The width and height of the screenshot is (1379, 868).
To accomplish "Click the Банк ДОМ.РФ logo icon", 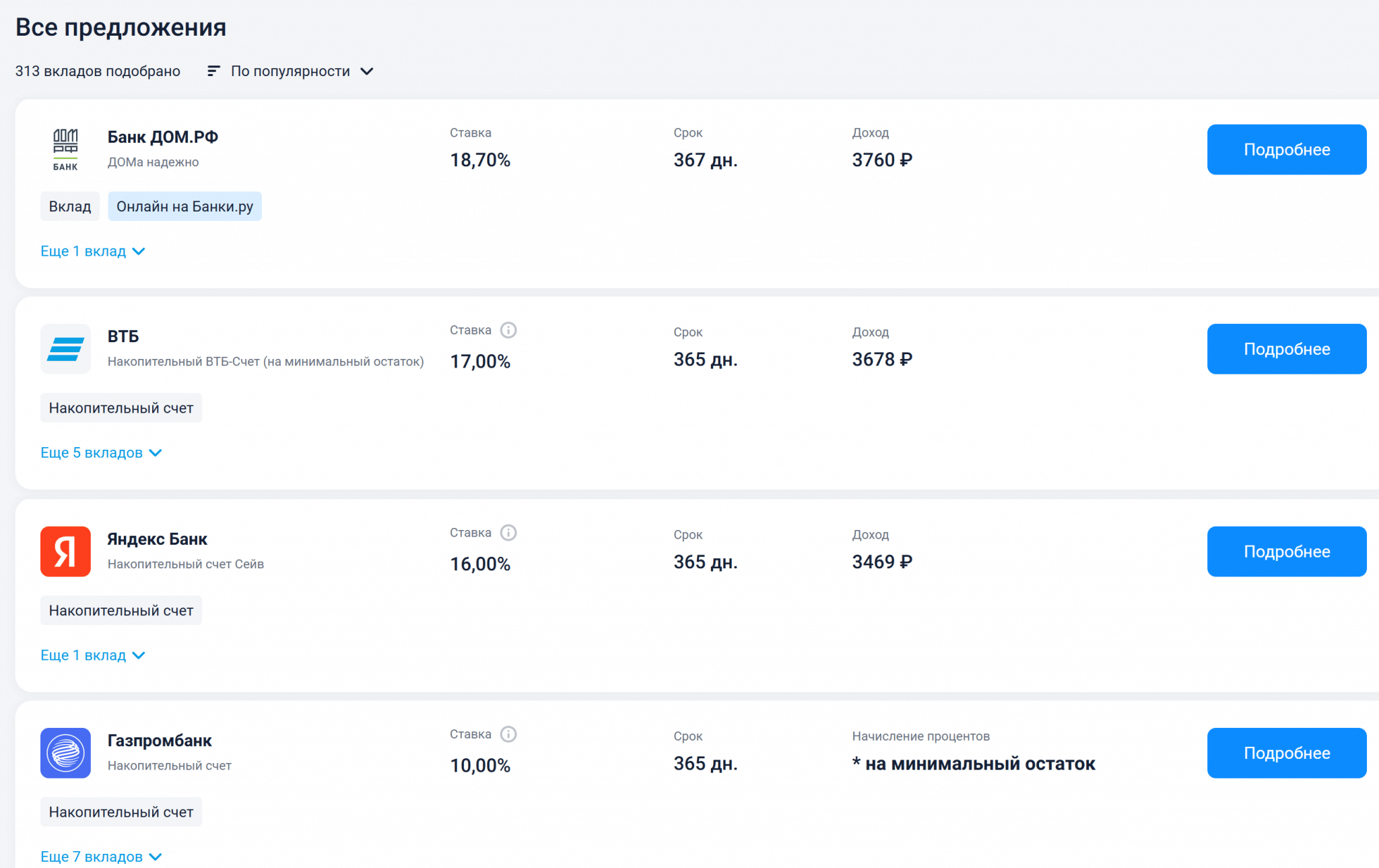I will coord(65,149).
